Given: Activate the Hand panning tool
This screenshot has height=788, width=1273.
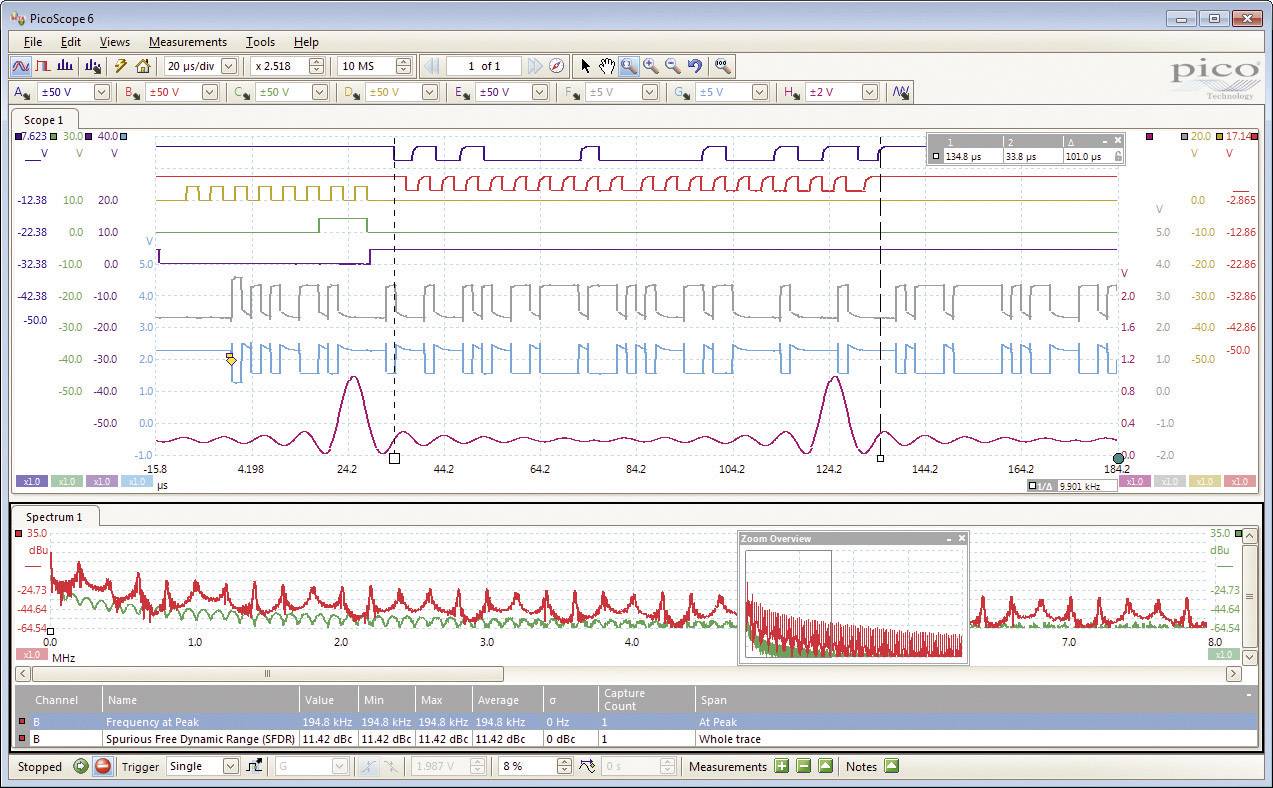Looking at the screenshot, I should pos(607,66).
